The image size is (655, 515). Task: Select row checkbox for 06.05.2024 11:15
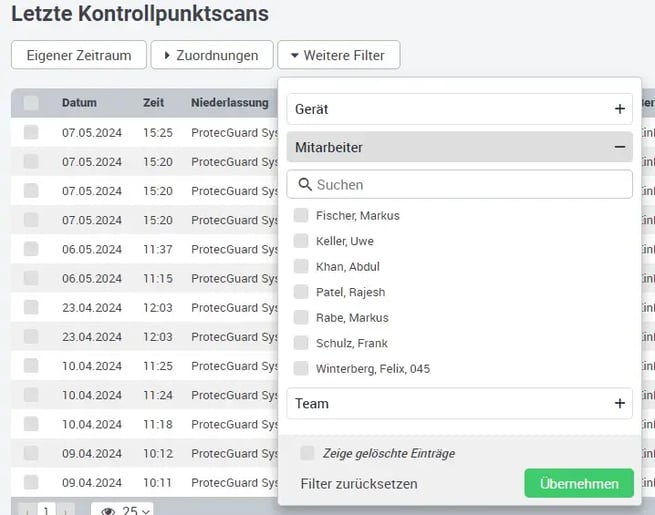(31, 278)
